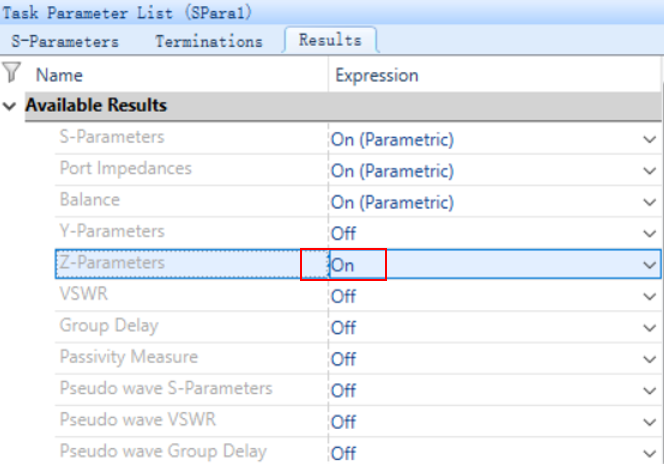The height and width of the screenshot is (464, 664).
Task: Select the Pseudo wave Group Delay row
Action: (358, 451)
